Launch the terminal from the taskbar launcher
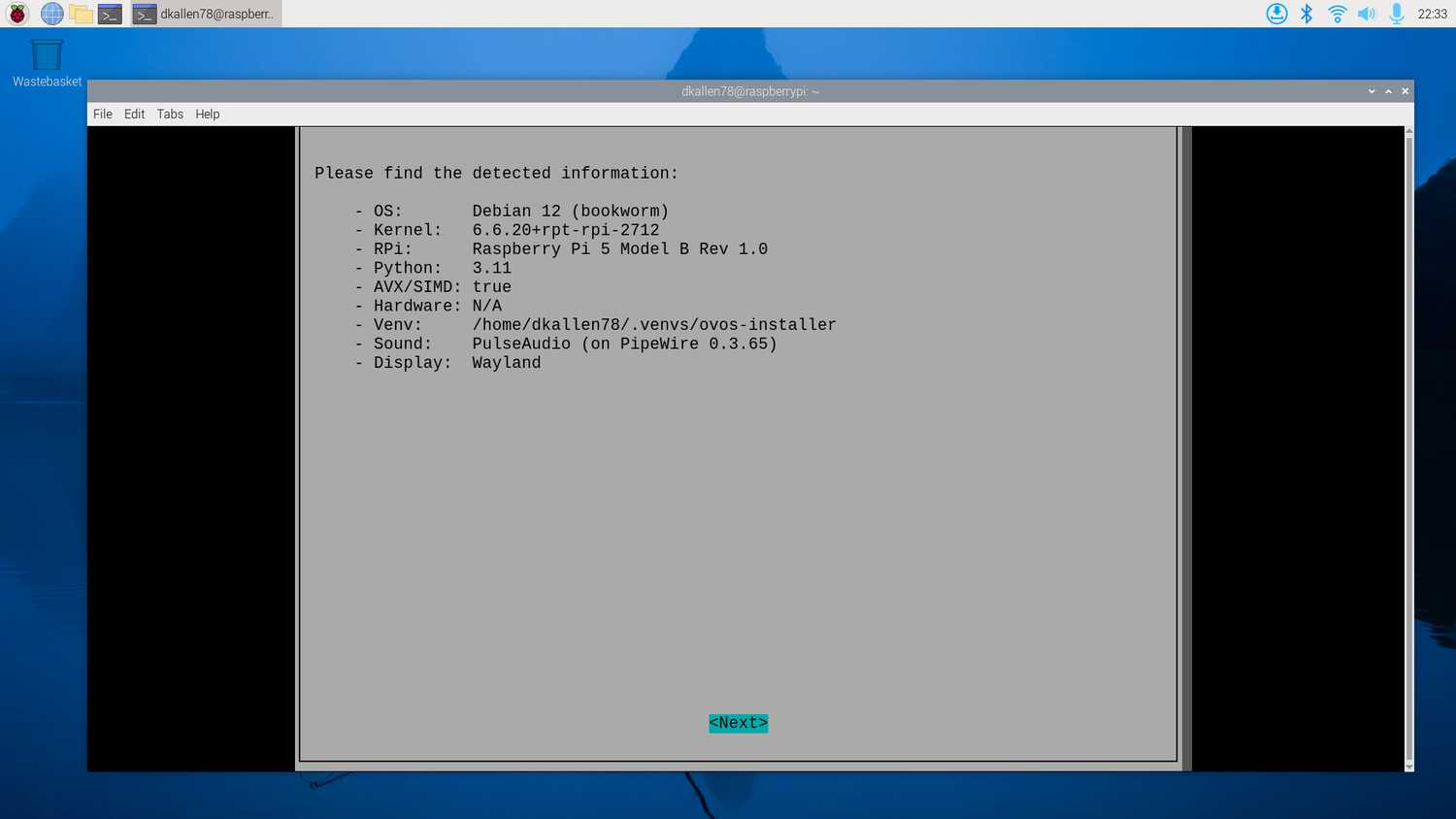Image resolution: width=1456 pixels, height=819 pixels. point(110,14)
